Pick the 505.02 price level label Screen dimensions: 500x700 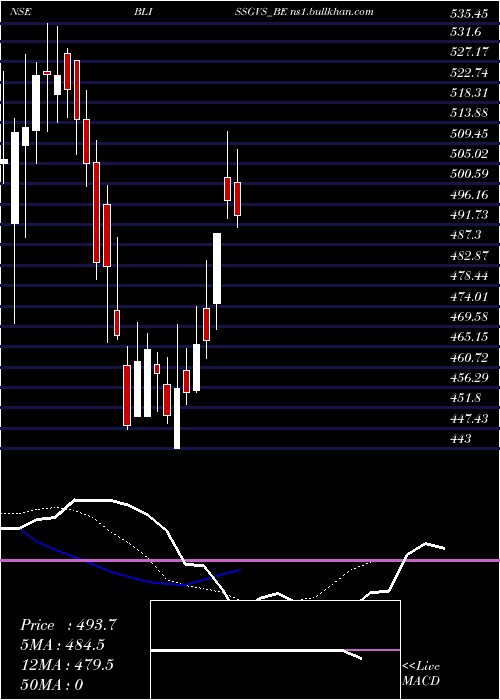coord(469,154)
